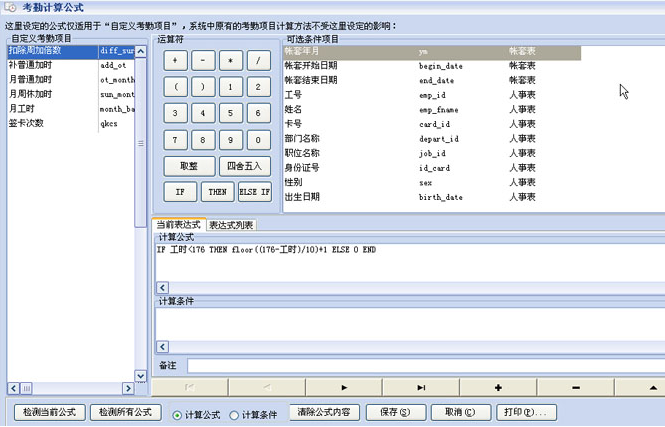
Task: Select 月工时 in the custom items list
Action: pyautogui.click(x=24, y=109)
